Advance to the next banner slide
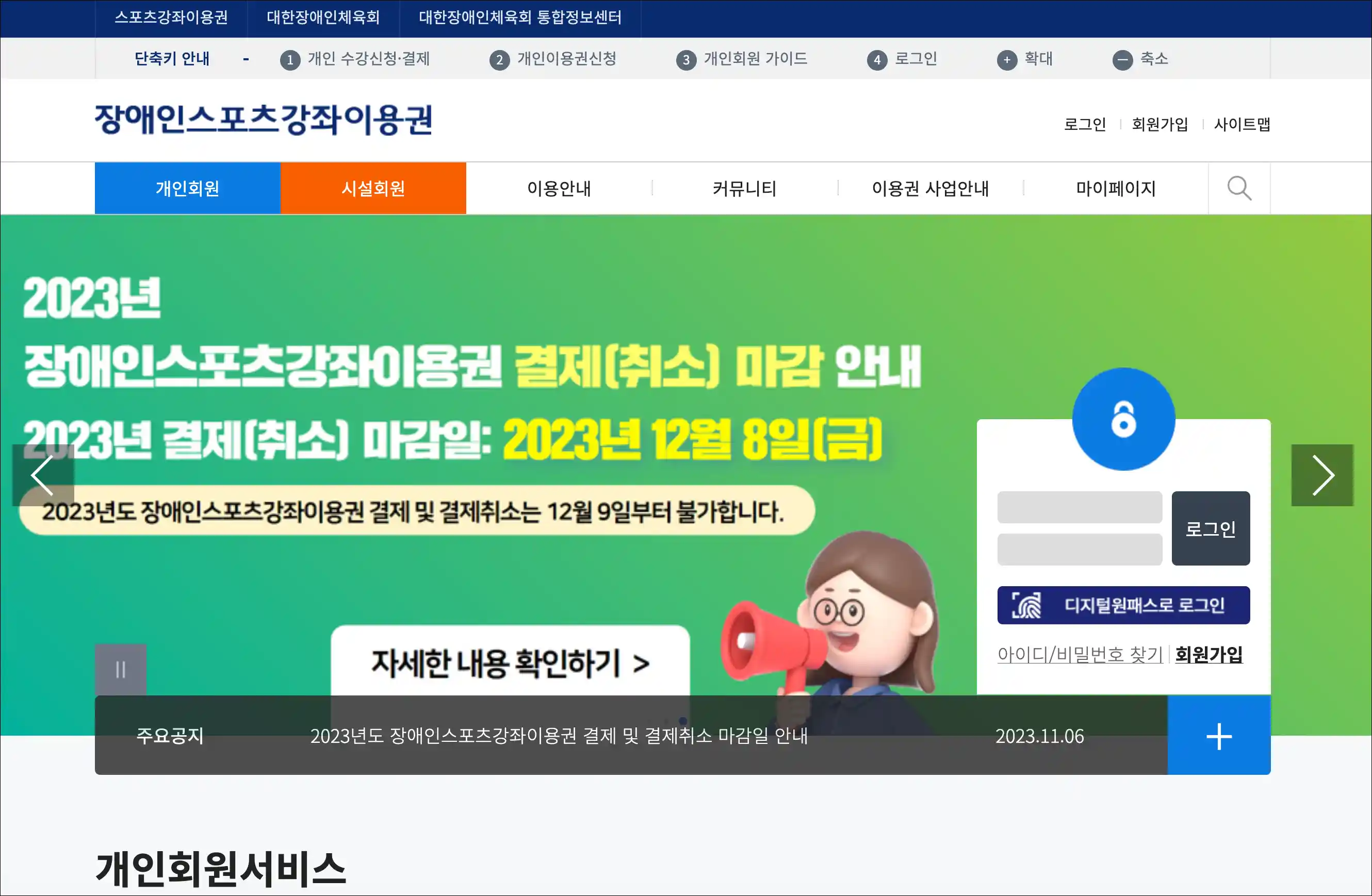Viewport: 1372px width, 896px height. pyautogui.click(x=1322, y=475)
